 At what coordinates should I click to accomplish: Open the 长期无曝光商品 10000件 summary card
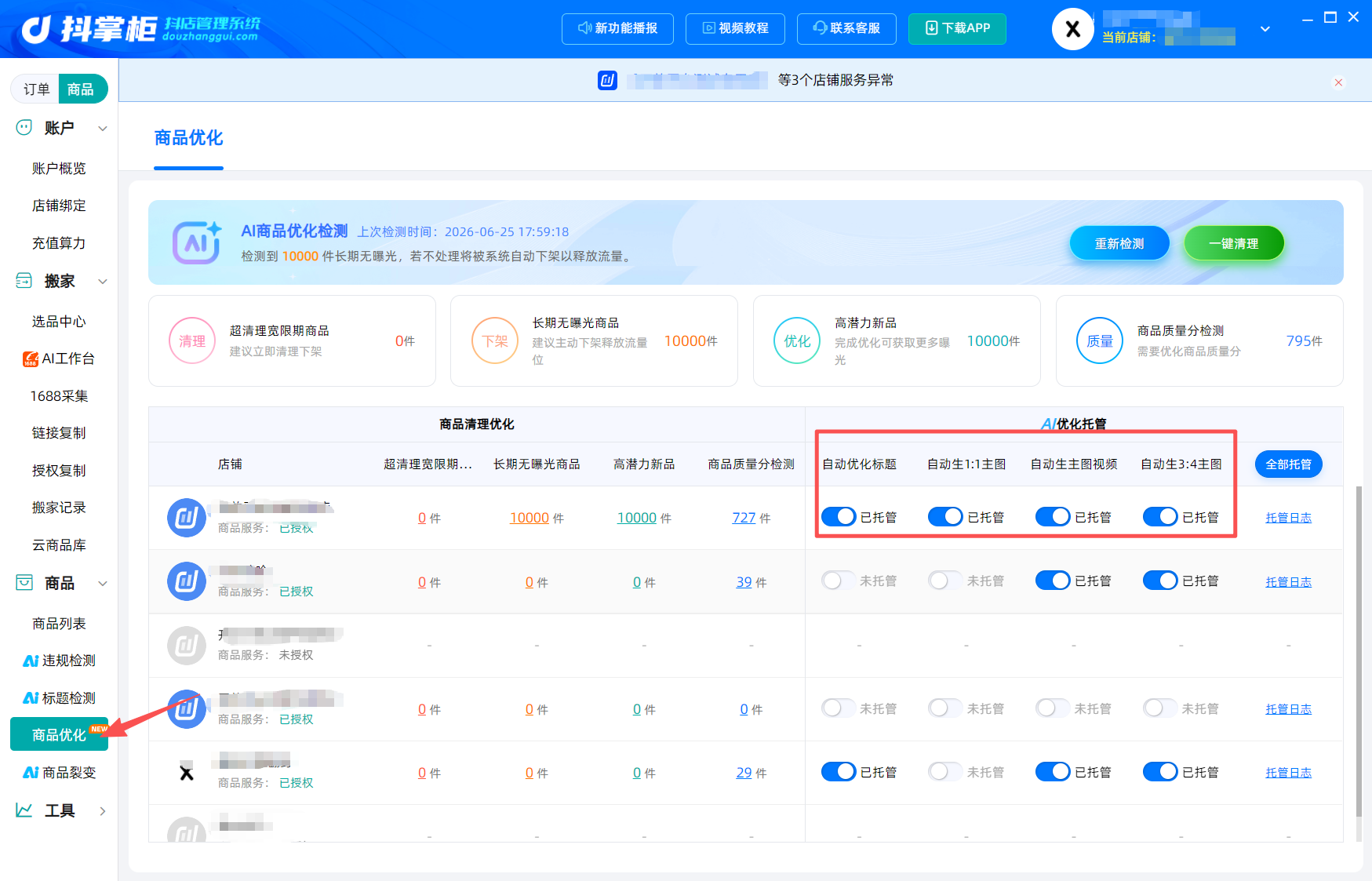(x=594, y=340)
